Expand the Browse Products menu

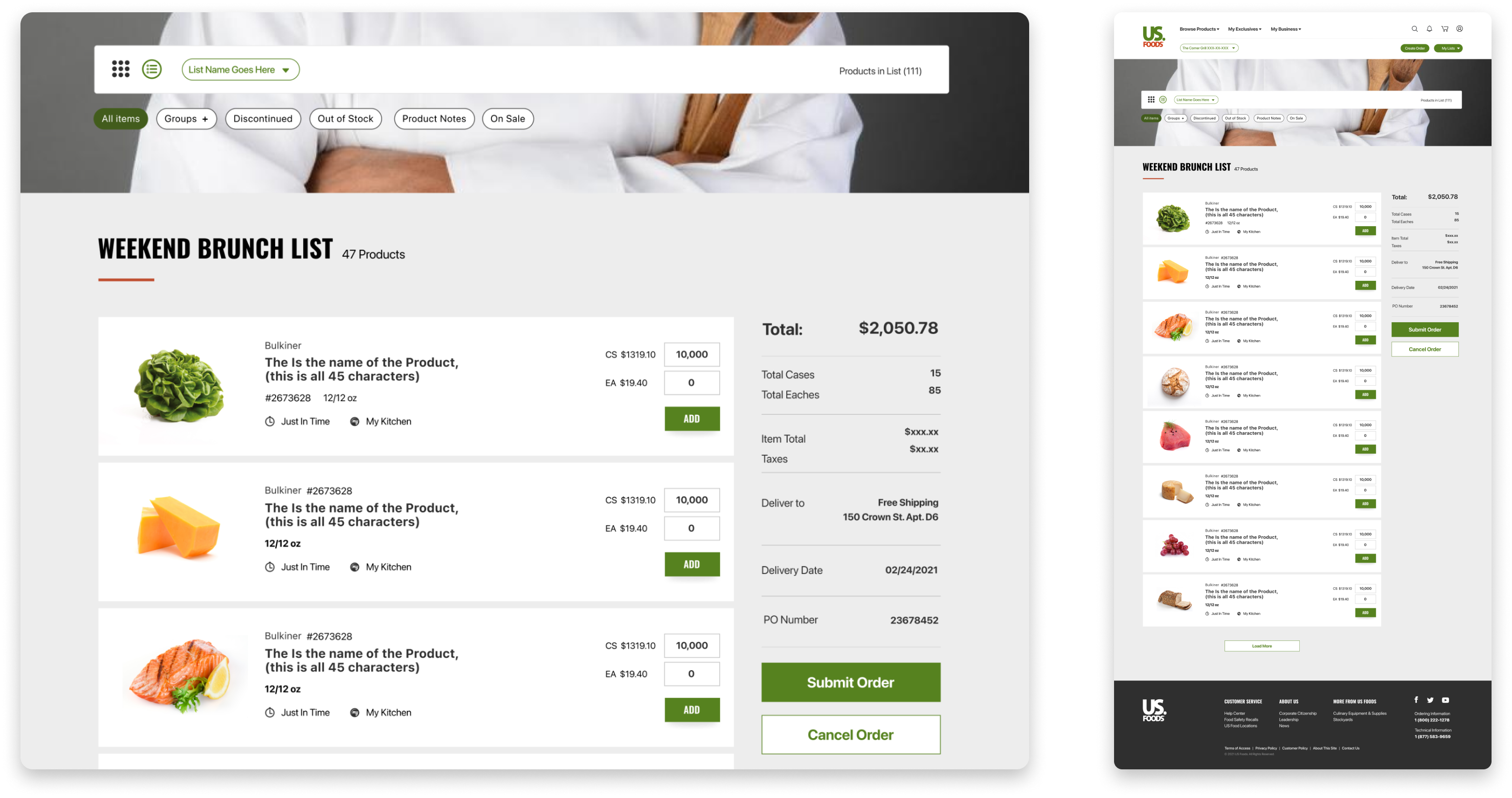tap(1199, 29)
